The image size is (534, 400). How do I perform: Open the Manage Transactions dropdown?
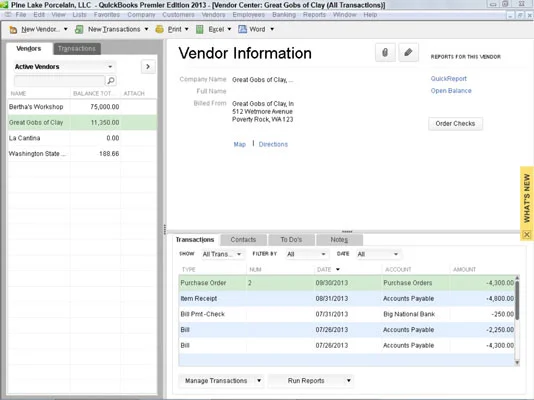[x=221, y=381]
